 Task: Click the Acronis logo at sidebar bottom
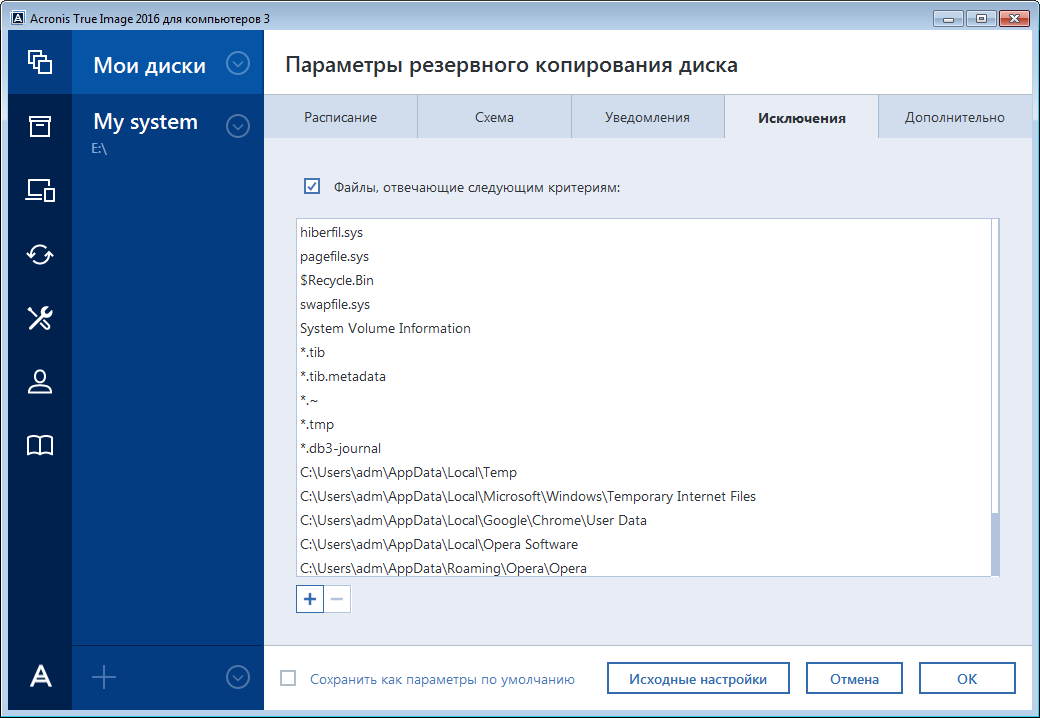(40, 676)
